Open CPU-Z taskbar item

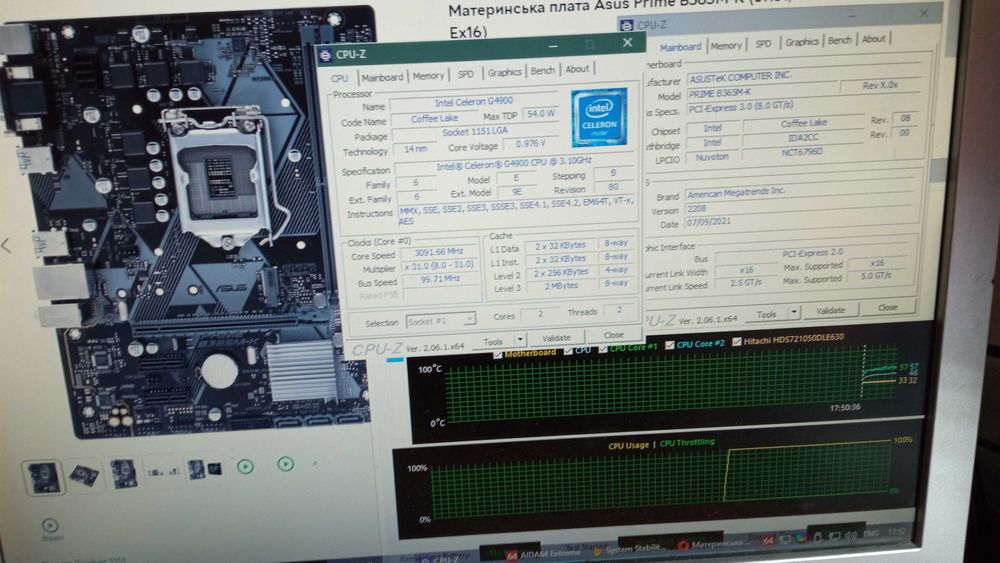click(440, 559)
